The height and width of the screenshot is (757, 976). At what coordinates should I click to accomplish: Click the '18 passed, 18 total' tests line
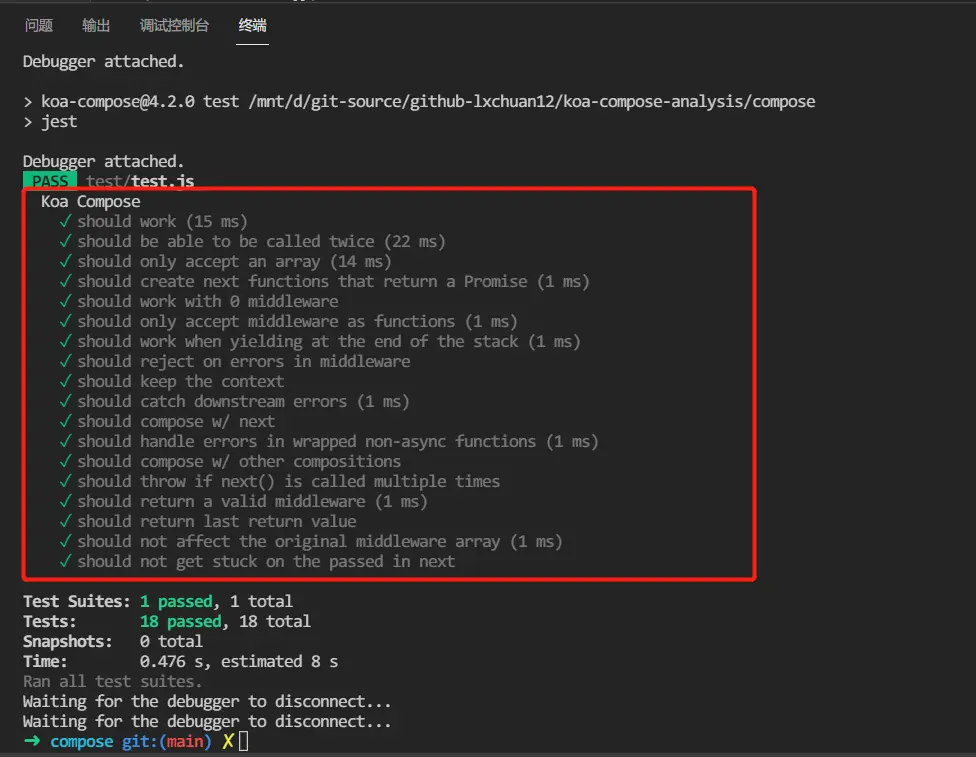tap(167, 621)
